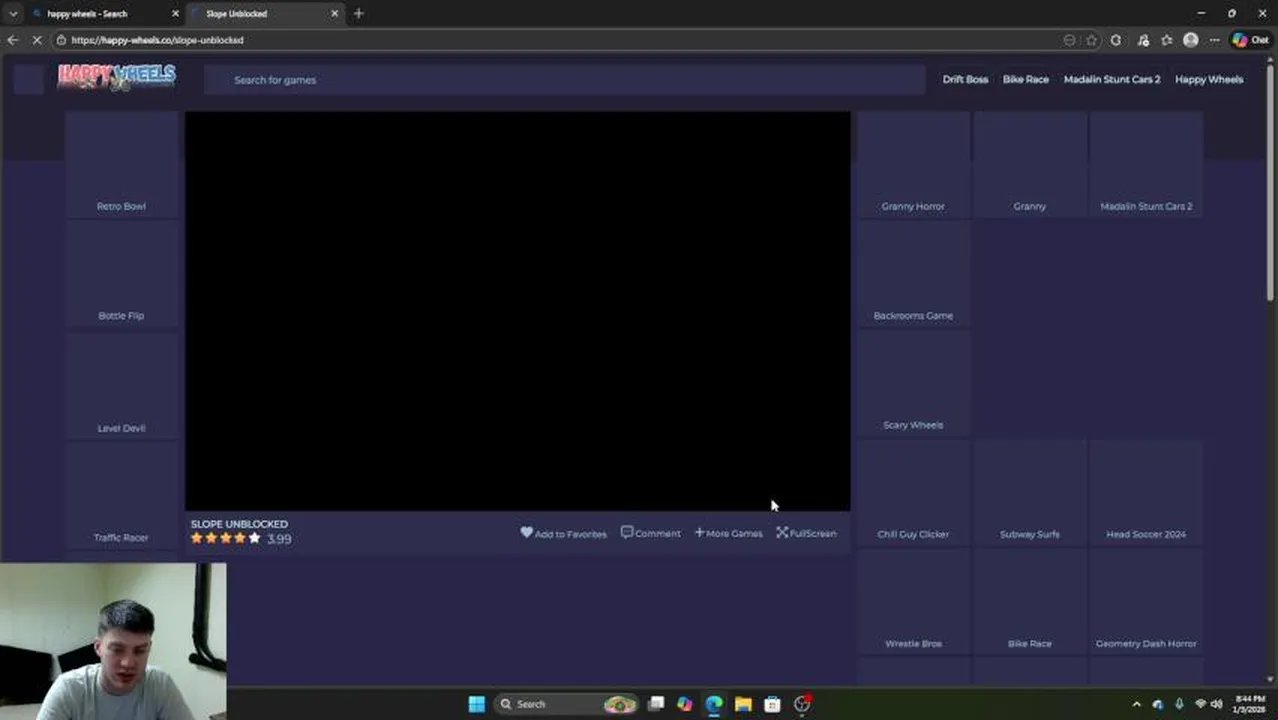Viewport: 1278px width, 720px height.
Task: Rate game with the first star
Action: click(197, 538)
